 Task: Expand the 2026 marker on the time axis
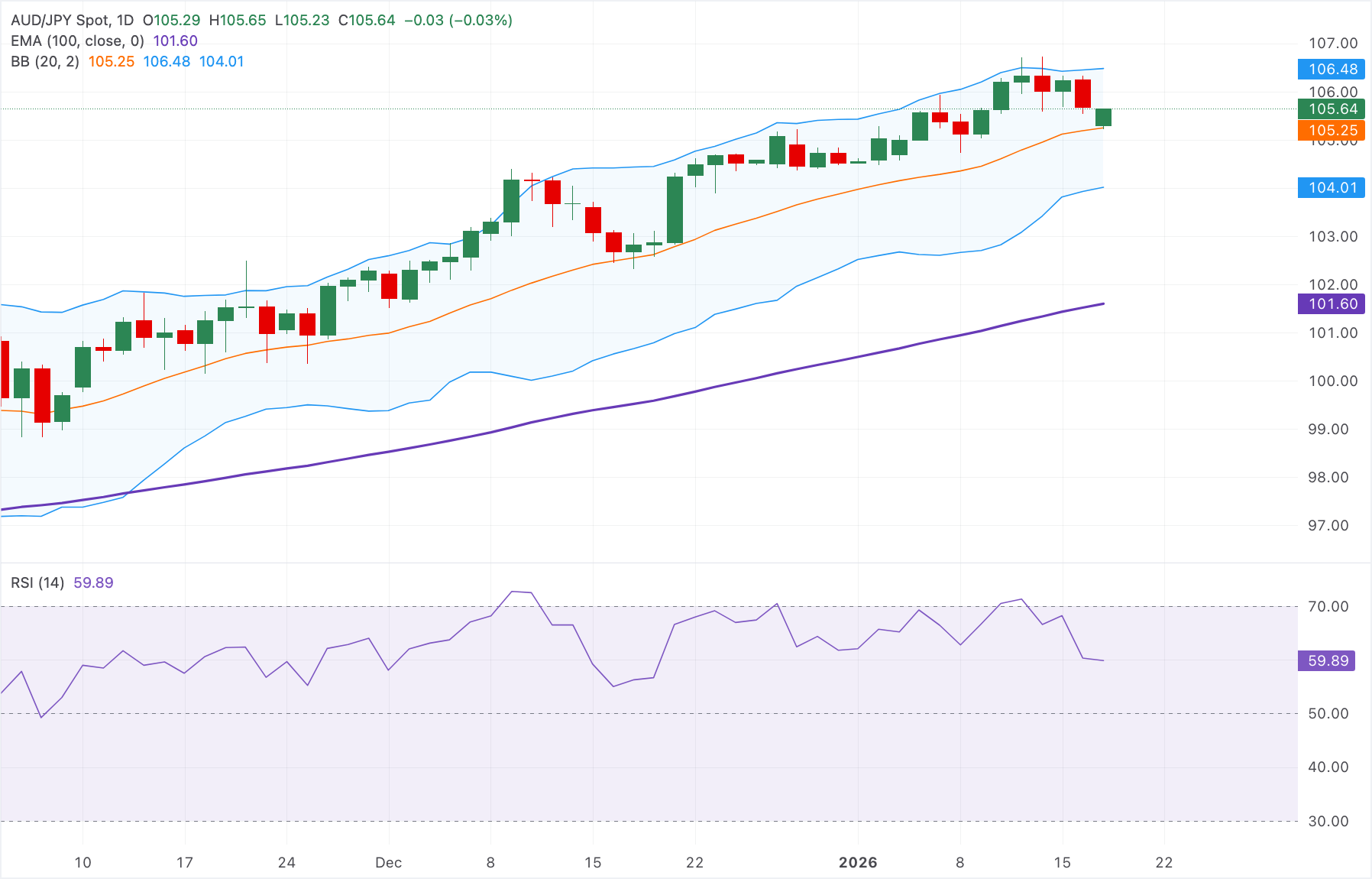[x=859, y=862]
